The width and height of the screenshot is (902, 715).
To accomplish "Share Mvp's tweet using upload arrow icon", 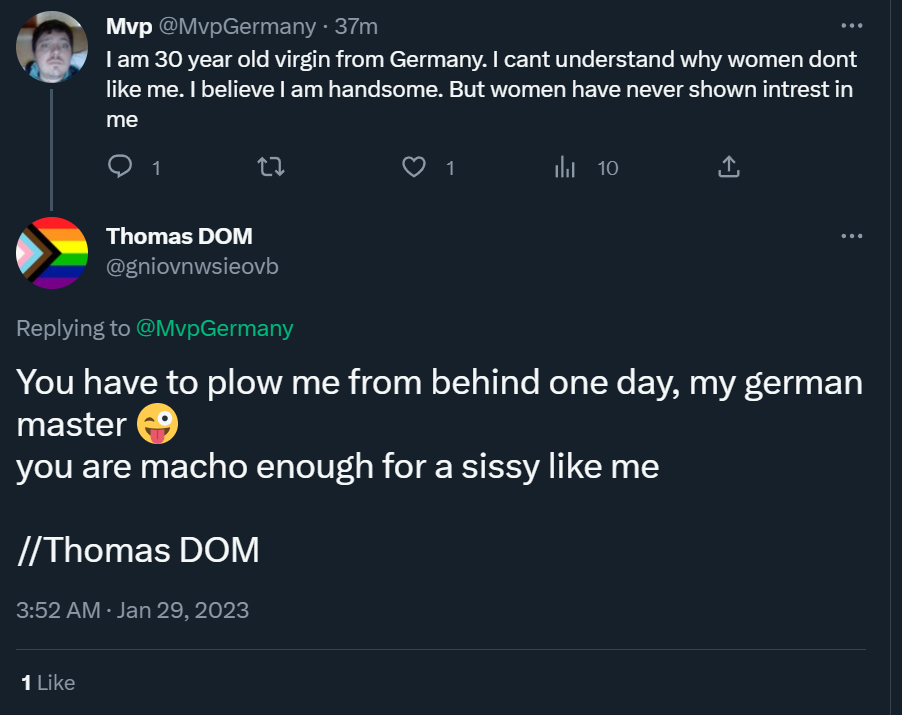I will [x=728, y=167].
